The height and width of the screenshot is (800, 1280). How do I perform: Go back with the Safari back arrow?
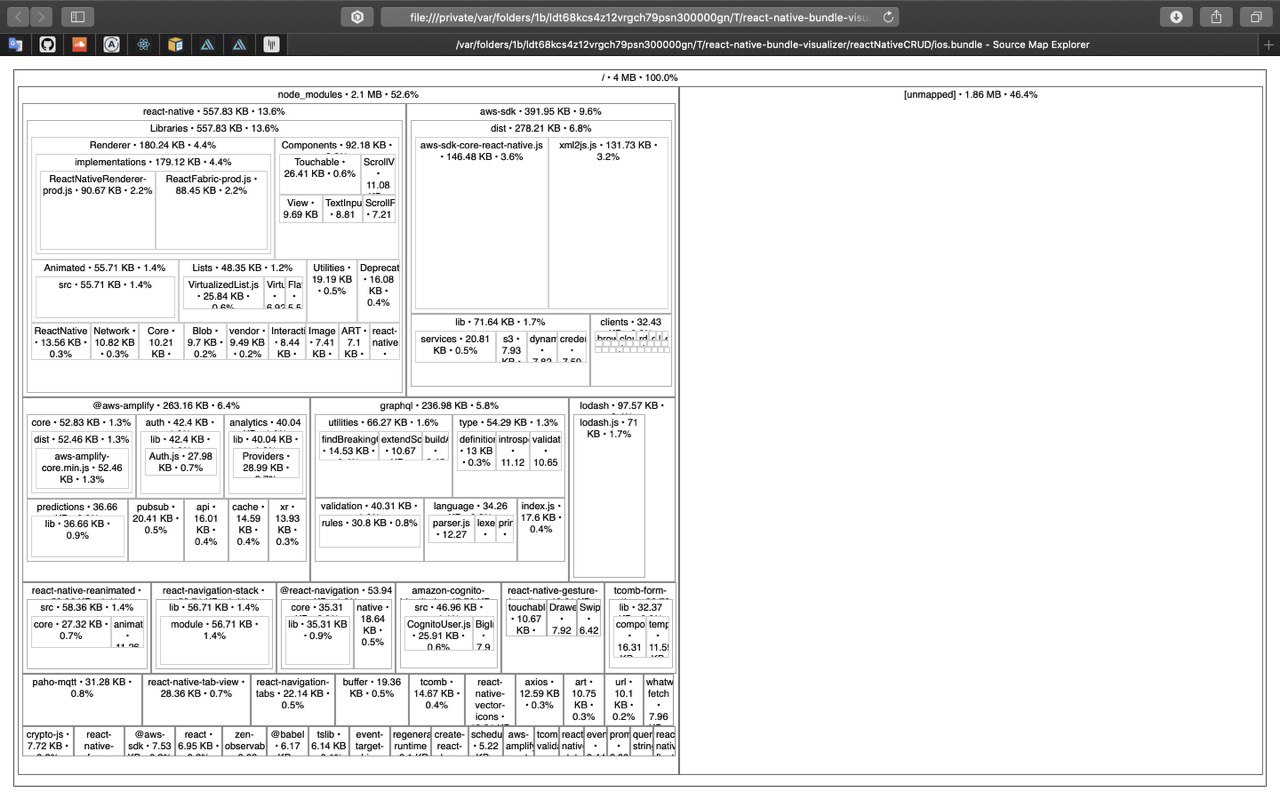16,16
